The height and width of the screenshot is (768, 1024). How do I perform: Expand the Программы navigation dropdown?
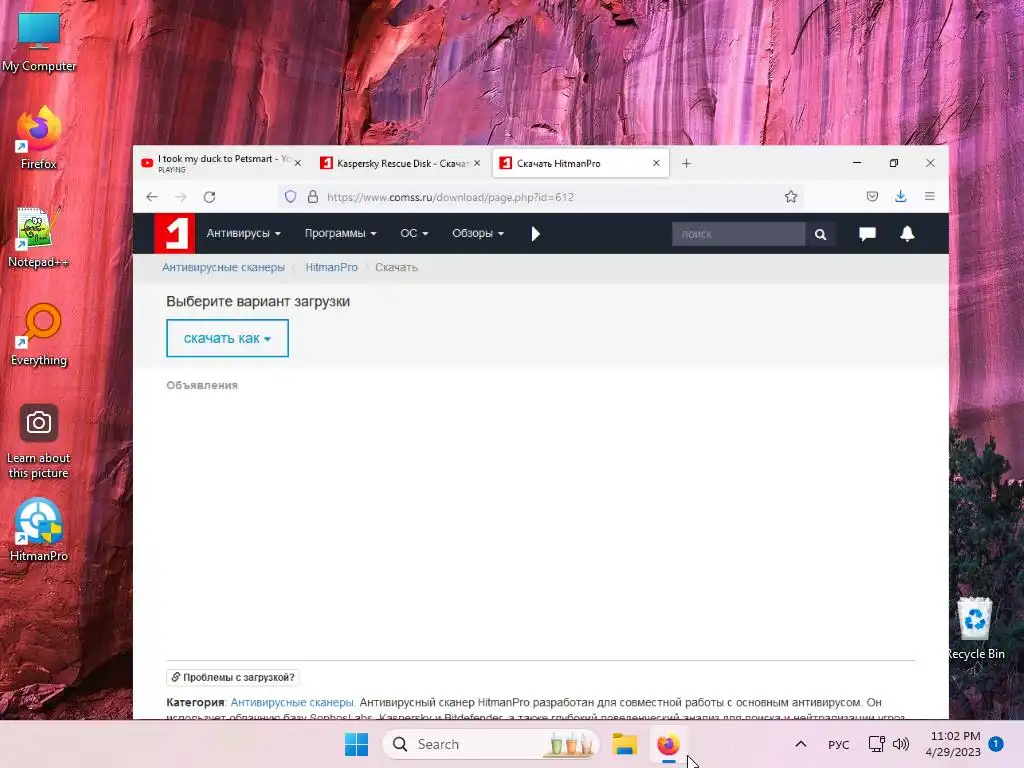pyautogui.click(x=340, y=233)
